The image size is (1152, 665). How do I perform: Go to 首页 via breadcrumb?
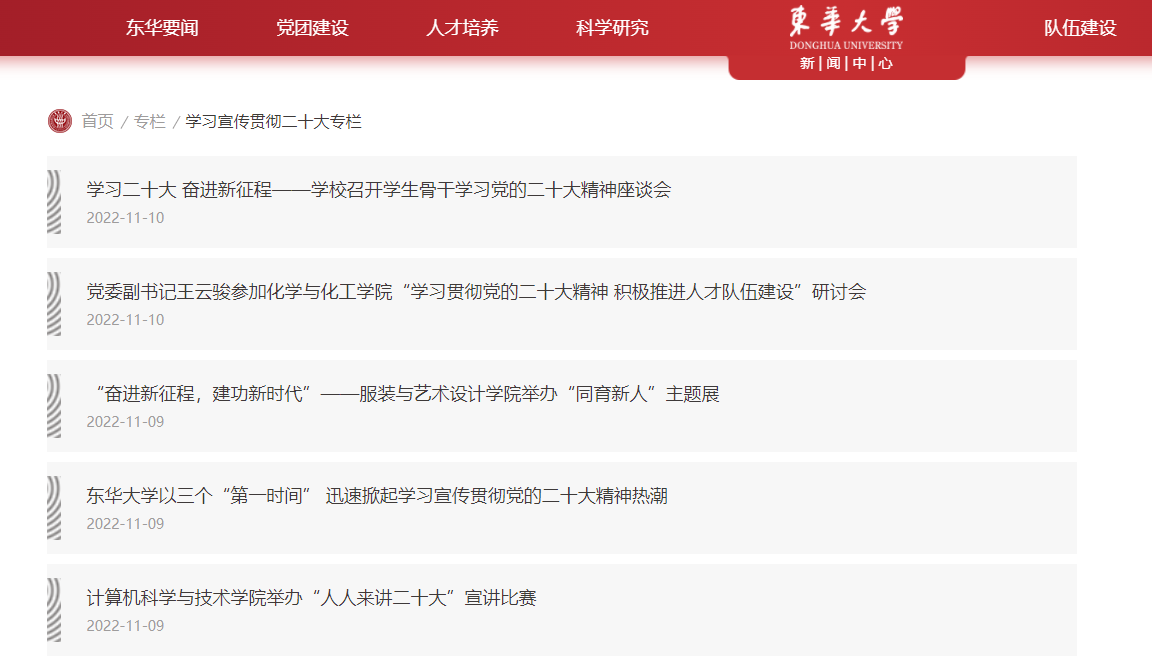coord(97,121)
